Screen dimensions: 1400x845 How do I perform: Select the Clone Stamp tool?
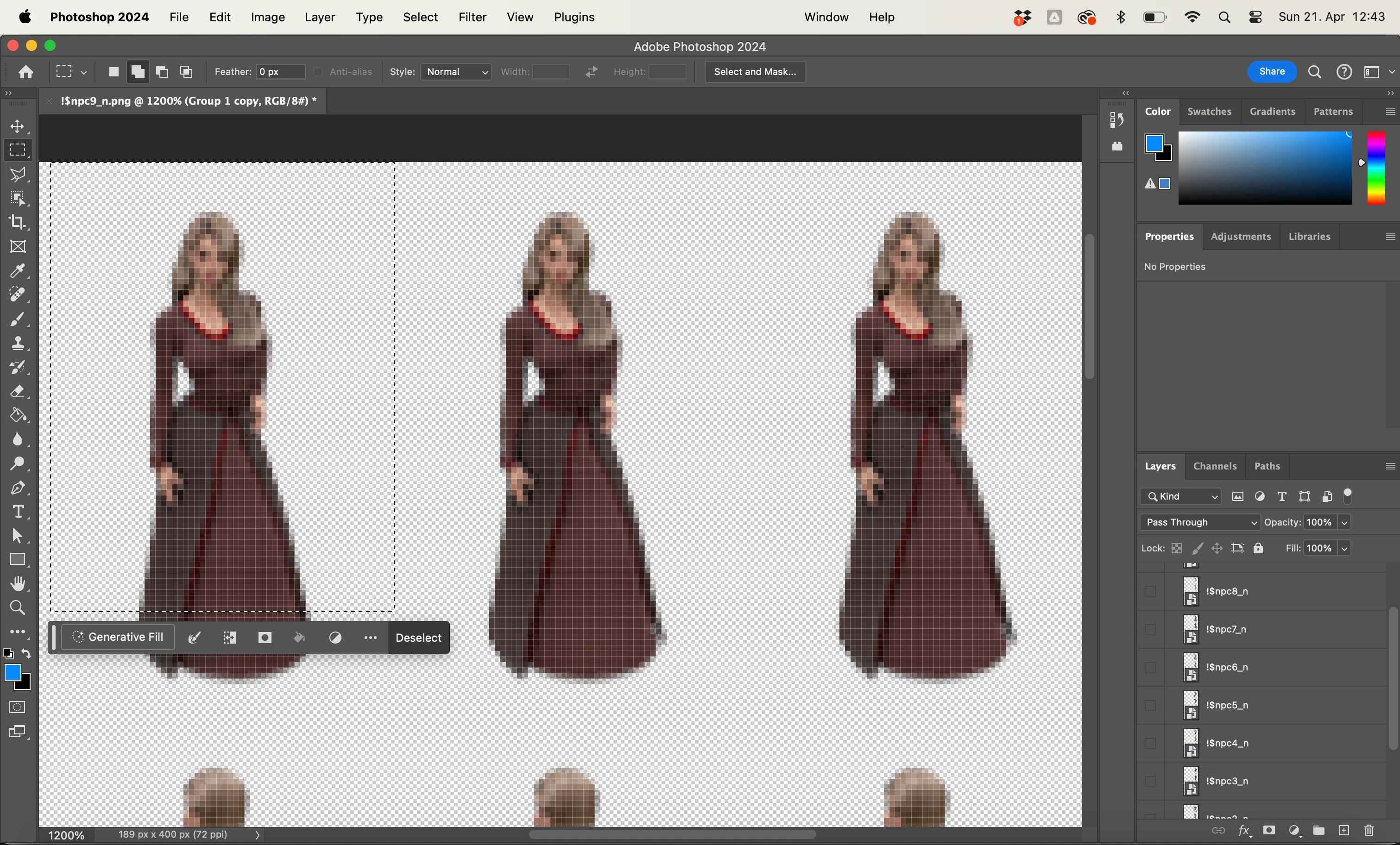click(18, 343)
